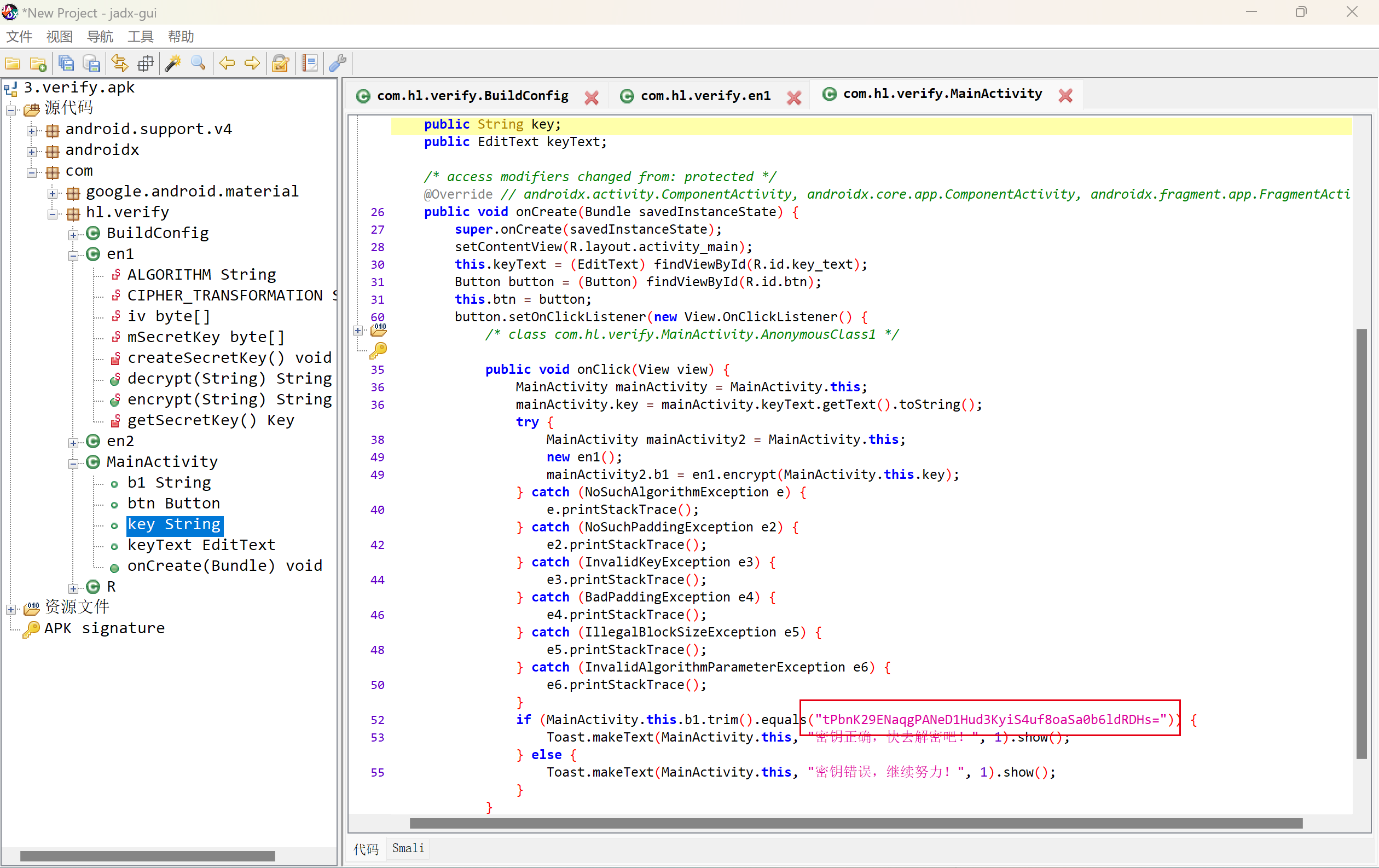This screenshot has width=1379, height=868.
Task: Select APK signature in the tree
Action: pos(104,628)
